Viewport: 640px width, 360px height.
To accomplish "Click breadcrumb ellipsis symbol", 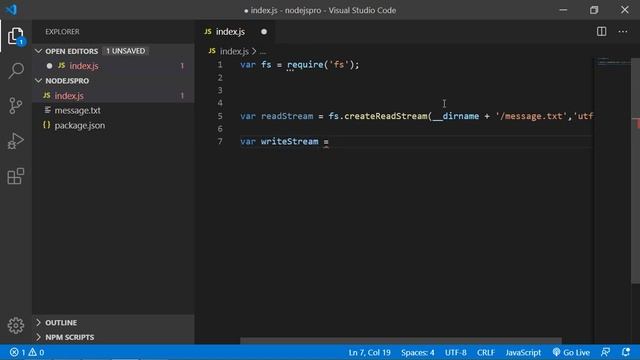I will (x=263, y=52).
